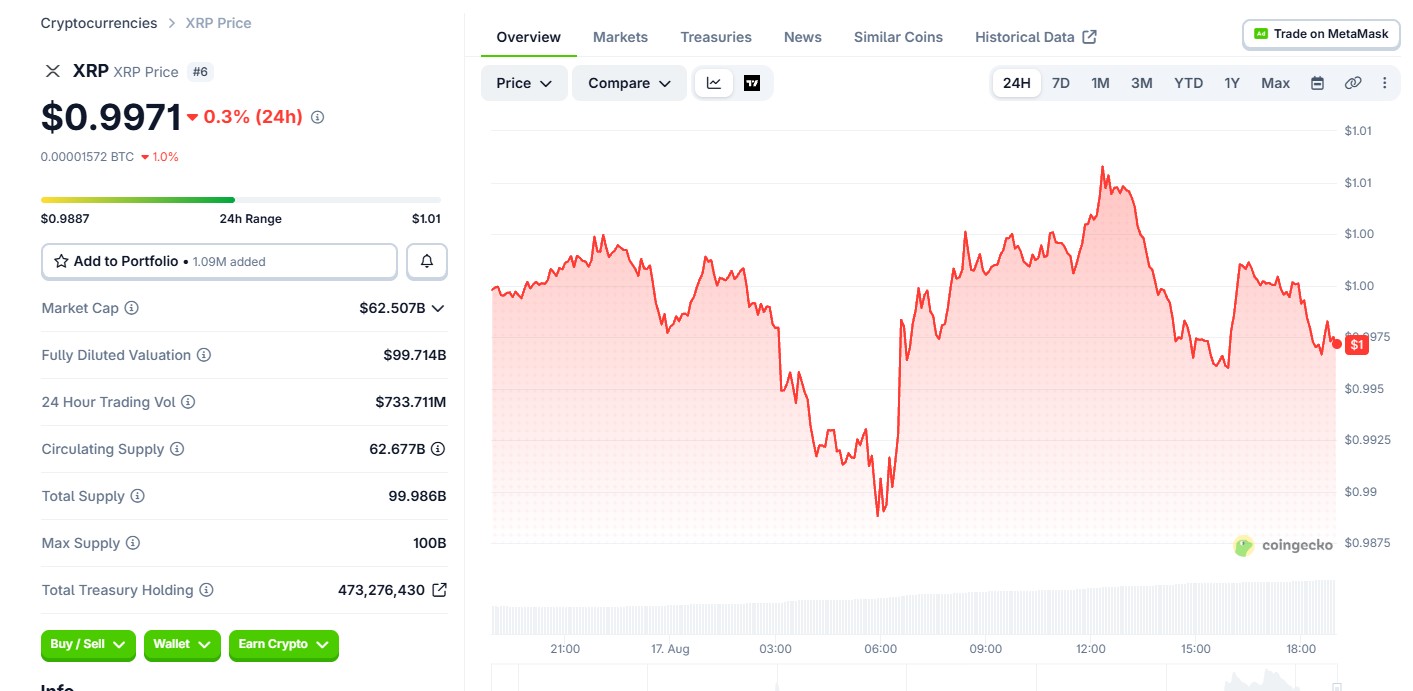Click info icon next to Market Cap
The image size is (1413, 691).
(x=131, y=308)
